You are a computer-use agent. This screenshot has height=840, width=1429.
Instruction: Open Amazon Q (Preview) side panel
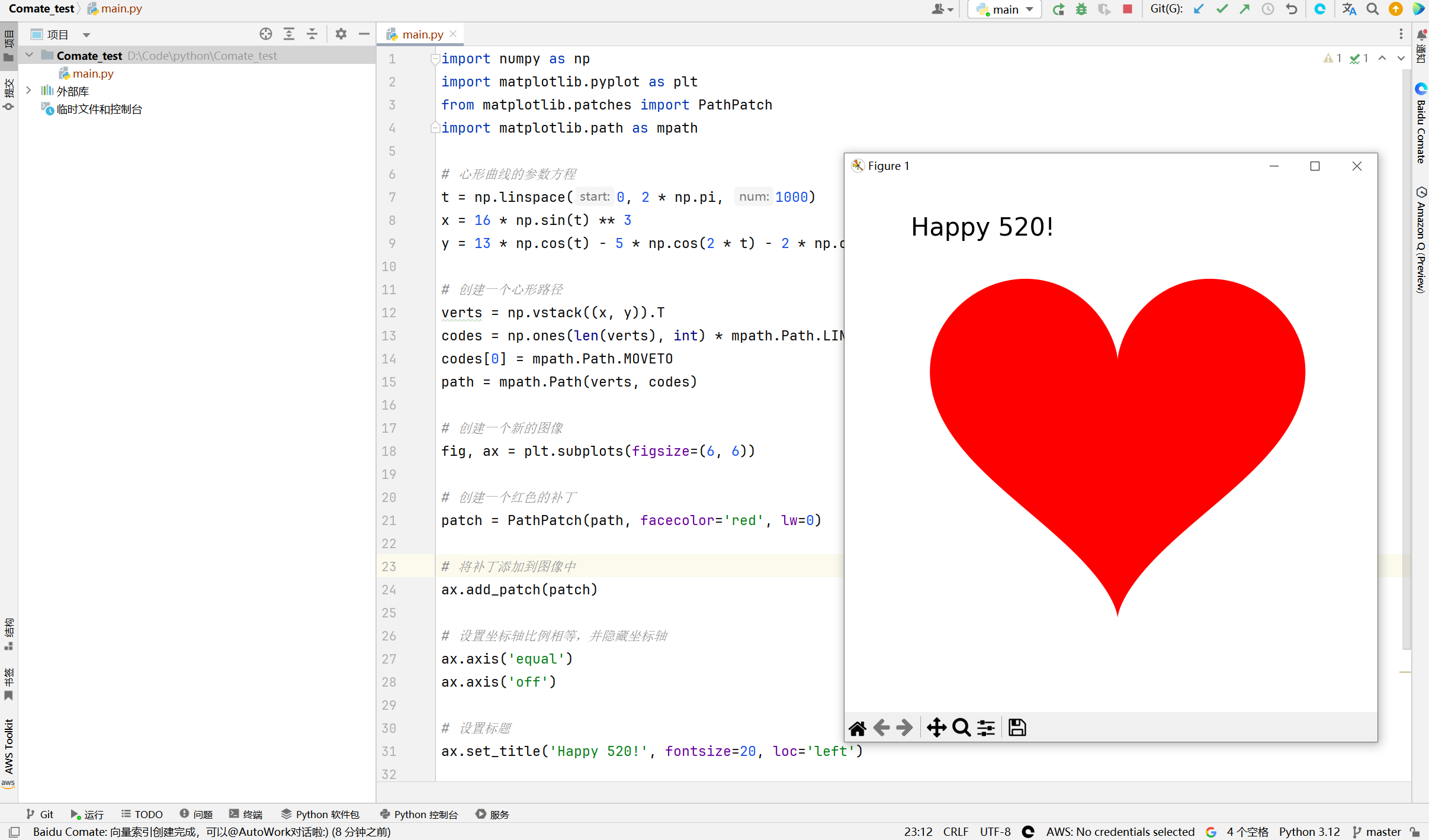1421,240
